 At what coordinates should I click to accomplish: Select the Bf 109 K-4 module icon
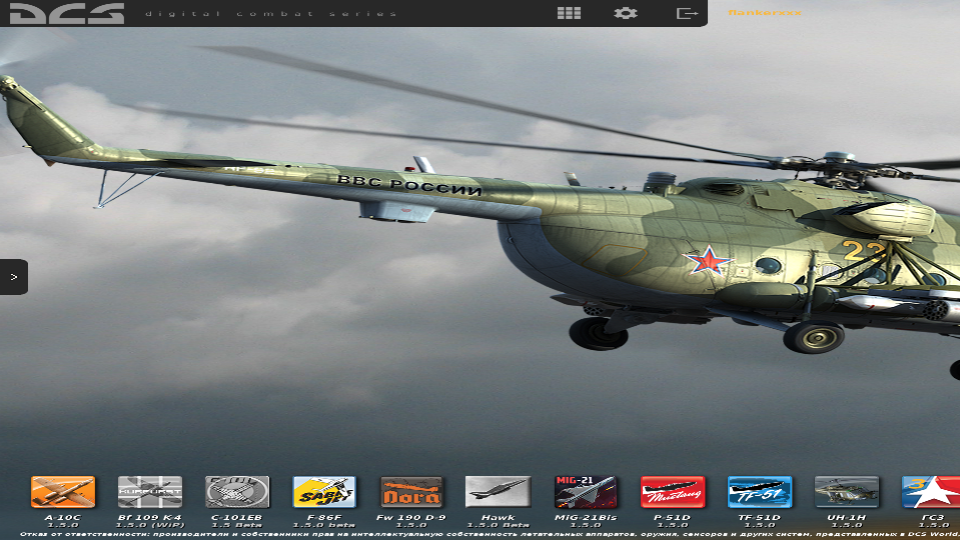coord(150,492)
